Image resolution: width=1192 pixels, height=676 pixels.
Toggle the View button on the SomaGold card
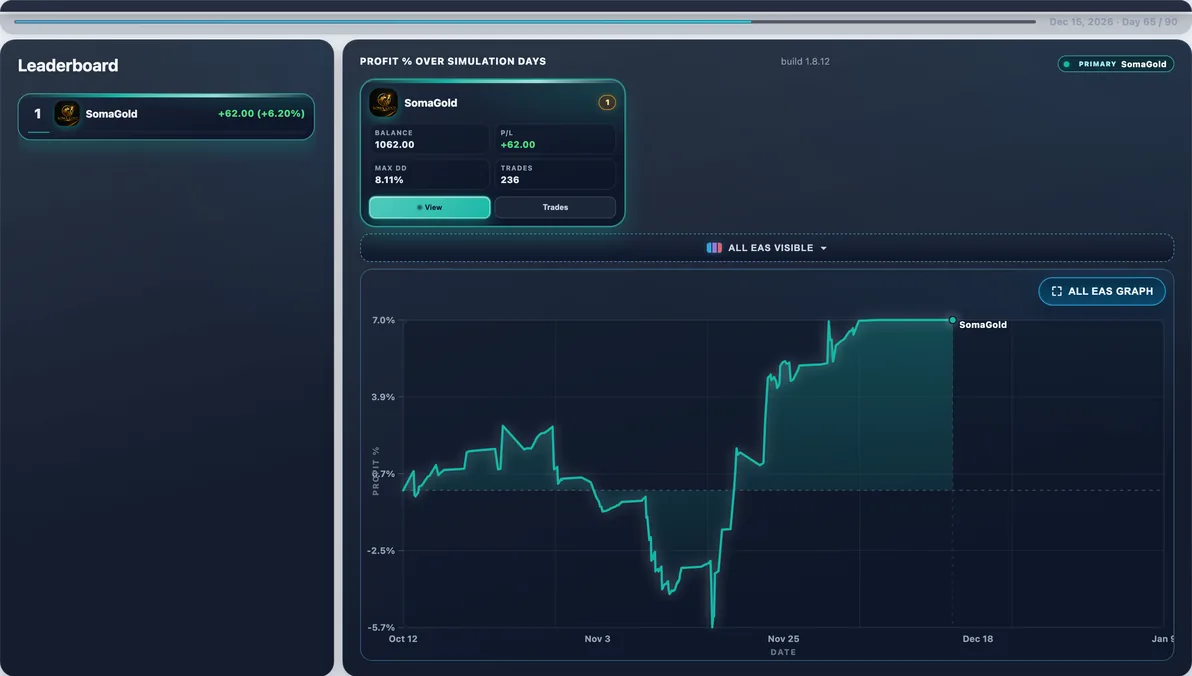coord(430,208)
